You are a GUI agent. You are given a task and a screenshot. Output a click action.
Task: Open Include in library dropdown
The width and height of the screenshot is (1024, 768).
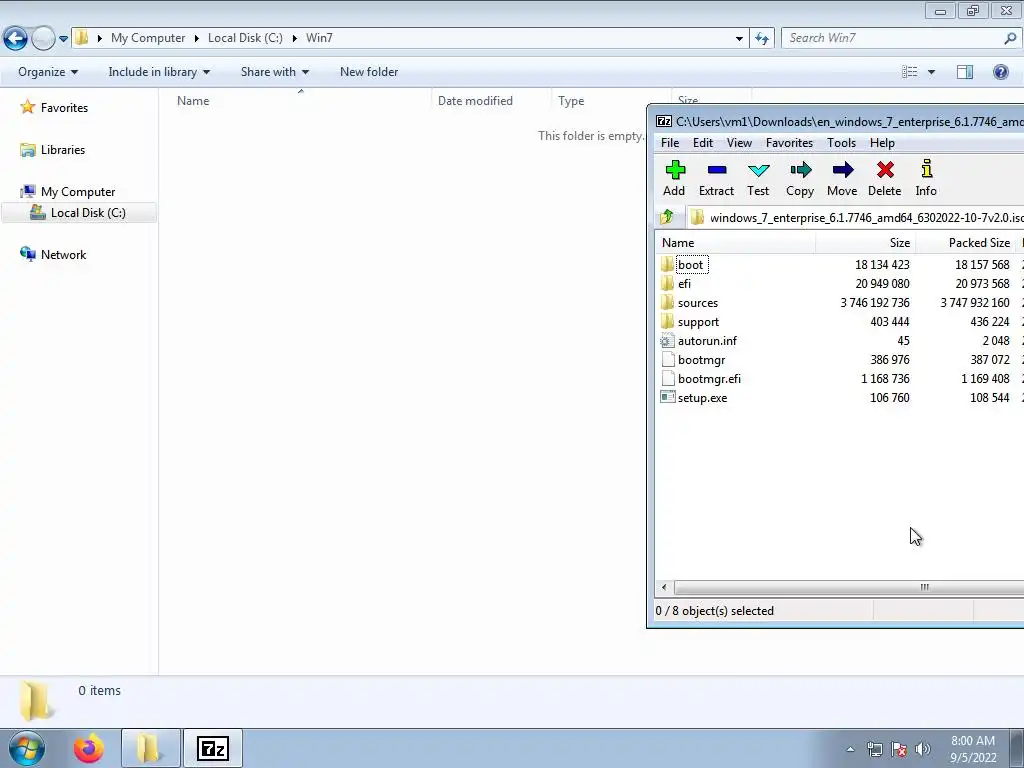[x=159, y=72]
